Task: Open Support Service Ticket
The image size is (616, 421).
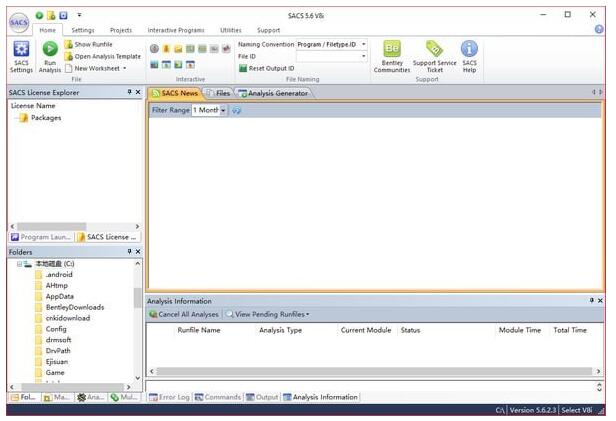Action: pos(434,57)
